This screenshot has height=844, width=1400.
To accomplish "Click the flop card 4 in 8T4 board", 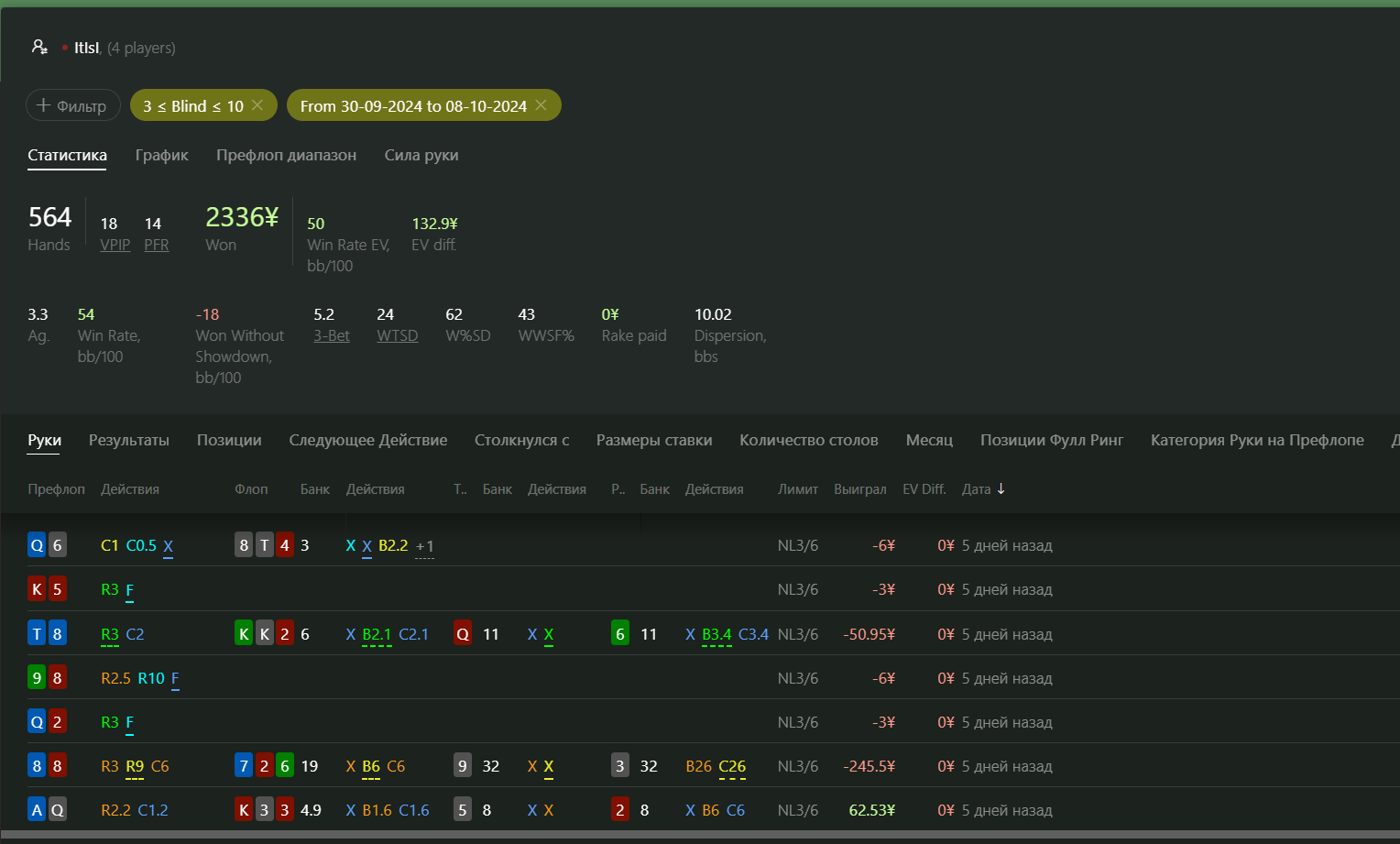I will tap(285, 545).
